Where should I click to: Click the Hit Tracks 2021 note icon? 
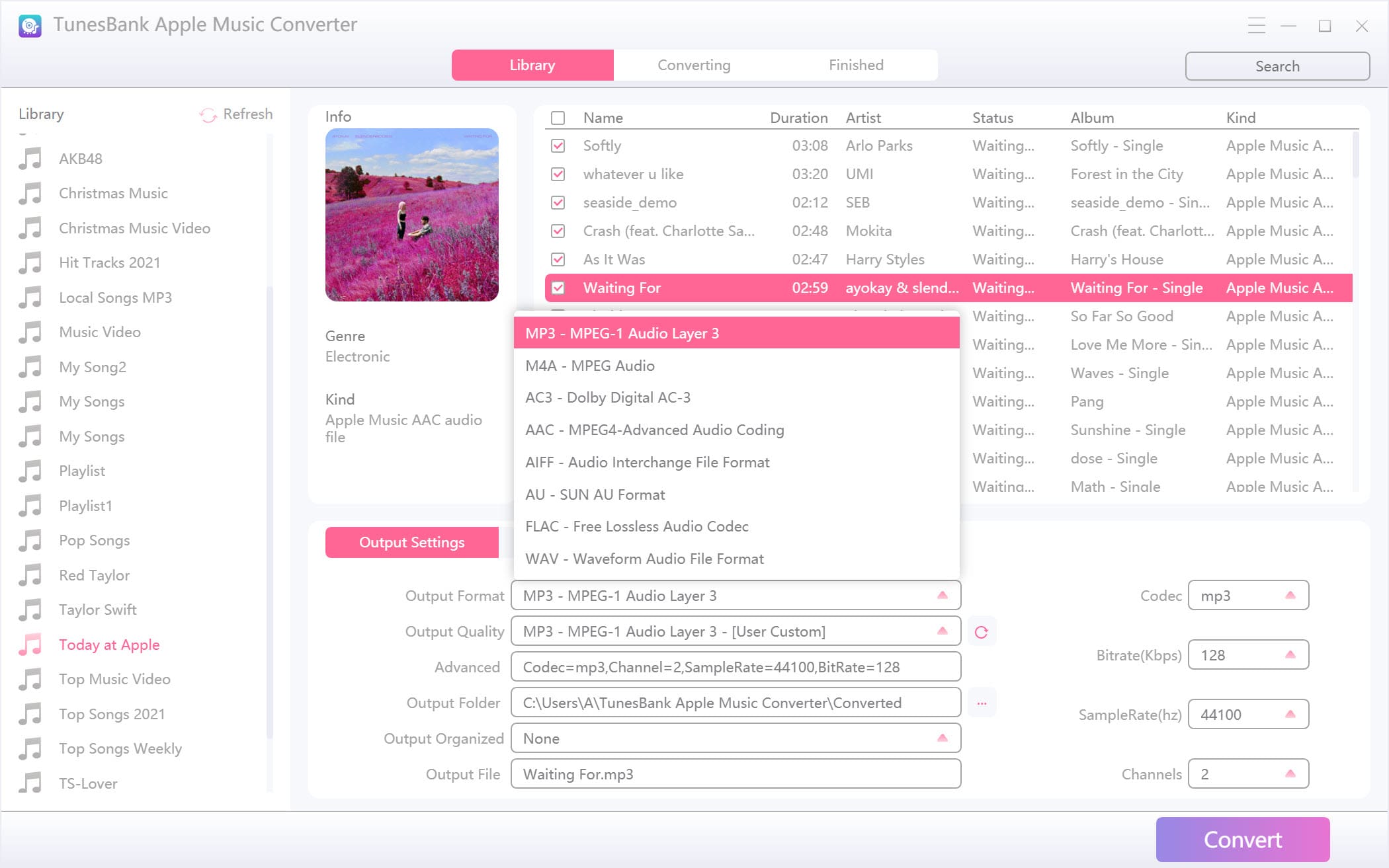click(30, 262)
